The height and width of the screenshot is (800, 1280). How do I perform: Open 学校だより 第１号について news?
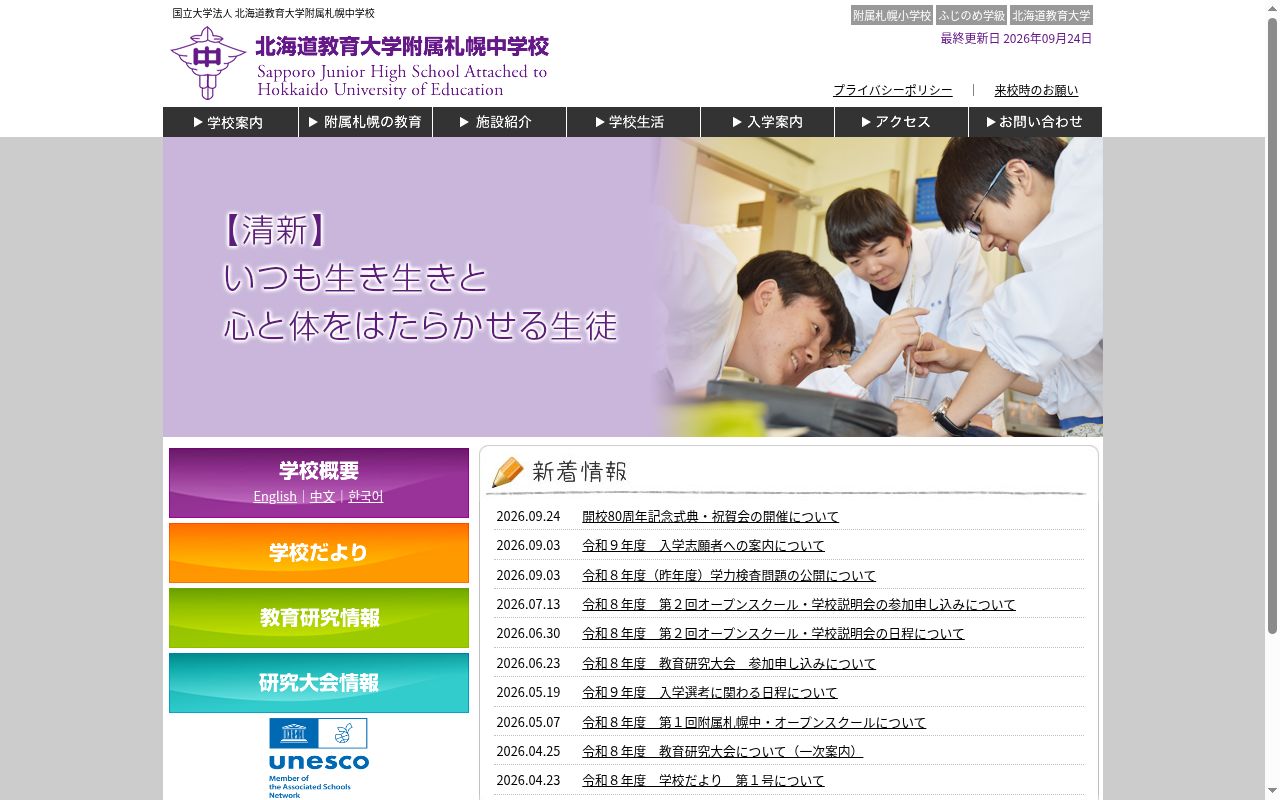tap(703, 780)
